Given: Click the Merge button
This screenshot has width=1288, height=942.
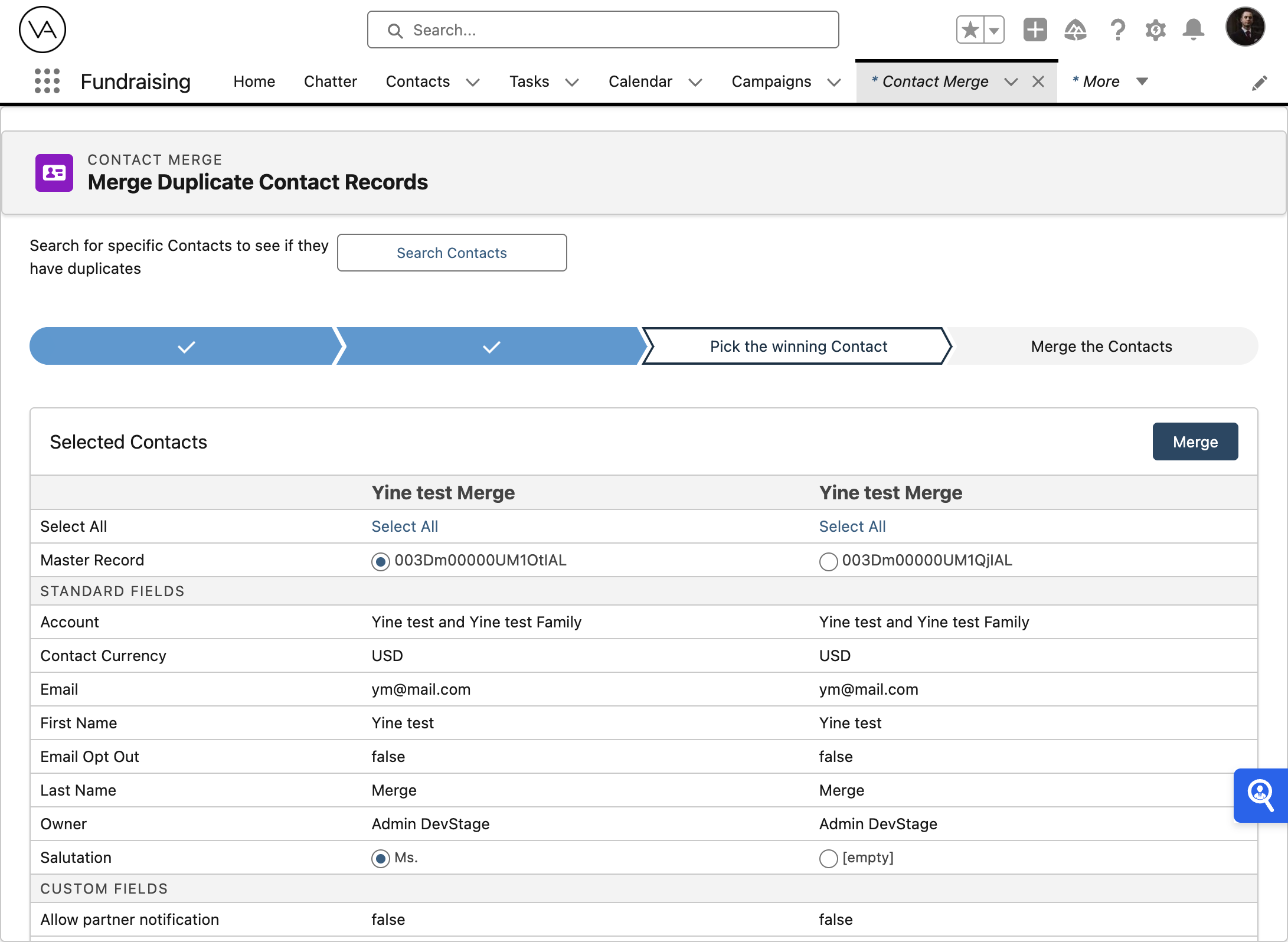Looking at the screenshot, I should (x=1195, y=441).
